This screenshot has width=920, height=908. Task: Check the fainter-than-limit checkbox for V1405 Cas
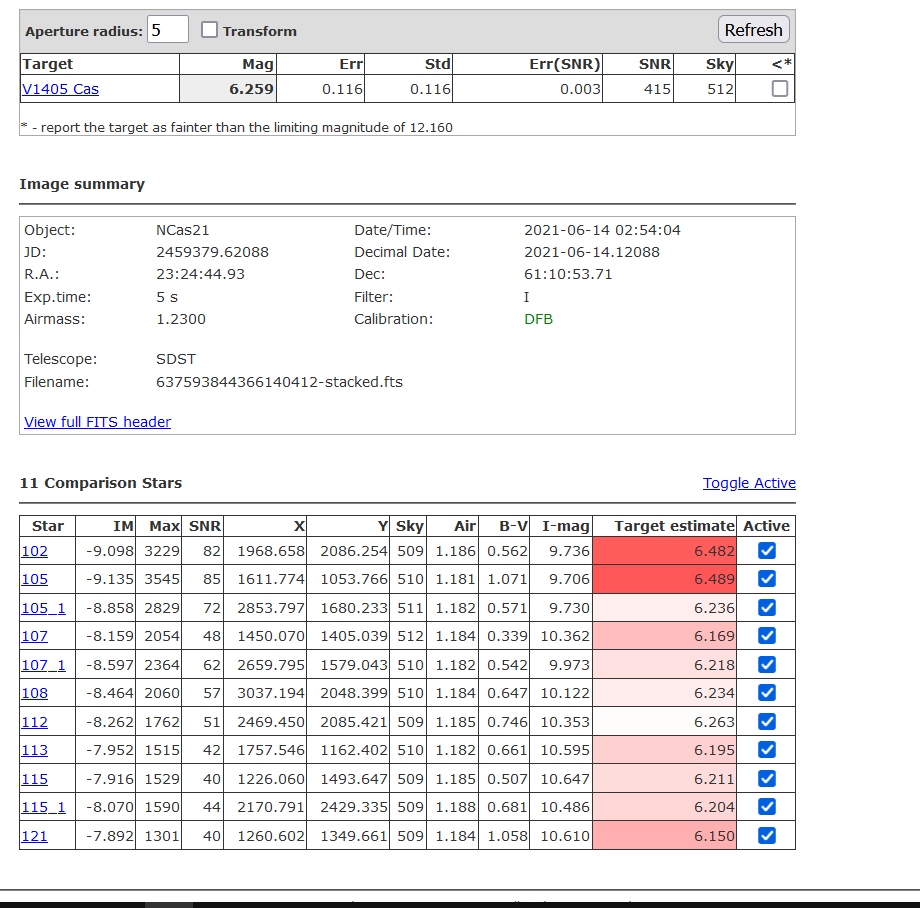pyautogui.click(x=780, y=89)
